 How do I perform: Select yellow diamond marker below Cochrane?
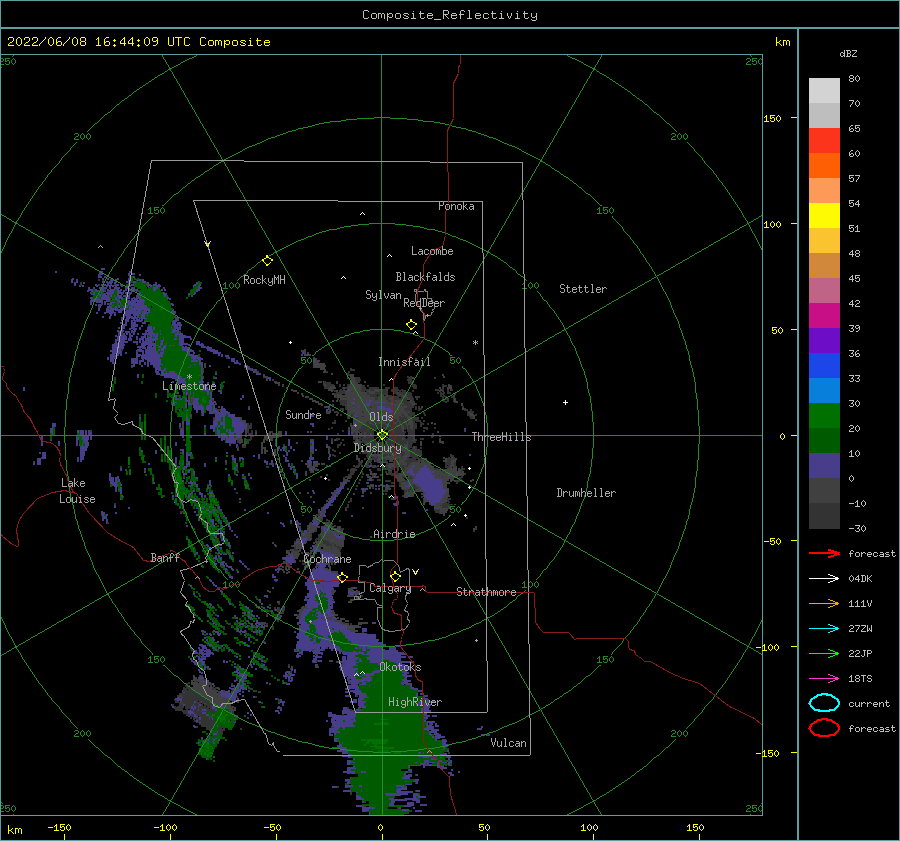(342, 577)
